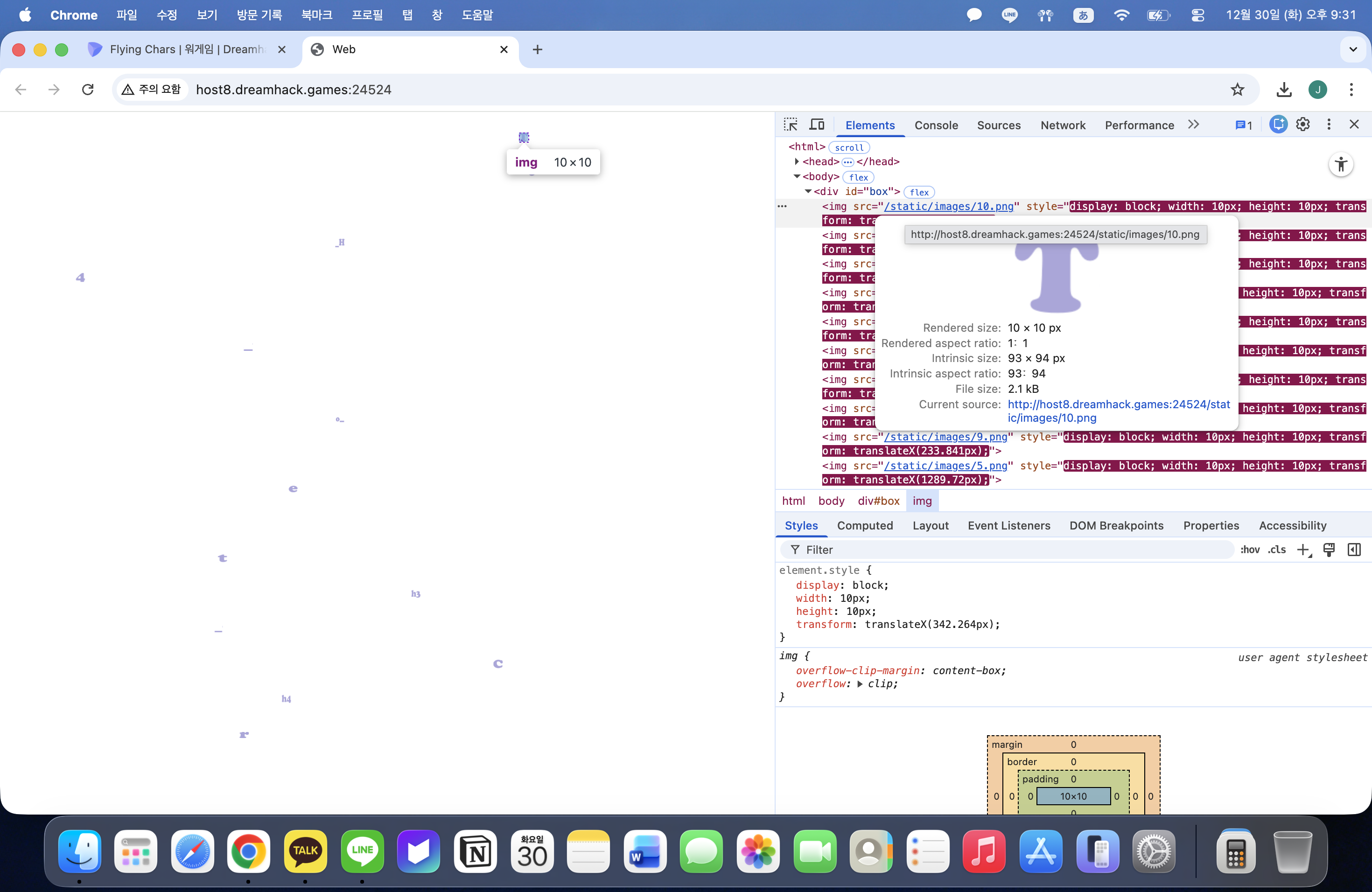Open the /static/images/9.png link
This screenshot has height=892, width=1372.
(945, 437)
